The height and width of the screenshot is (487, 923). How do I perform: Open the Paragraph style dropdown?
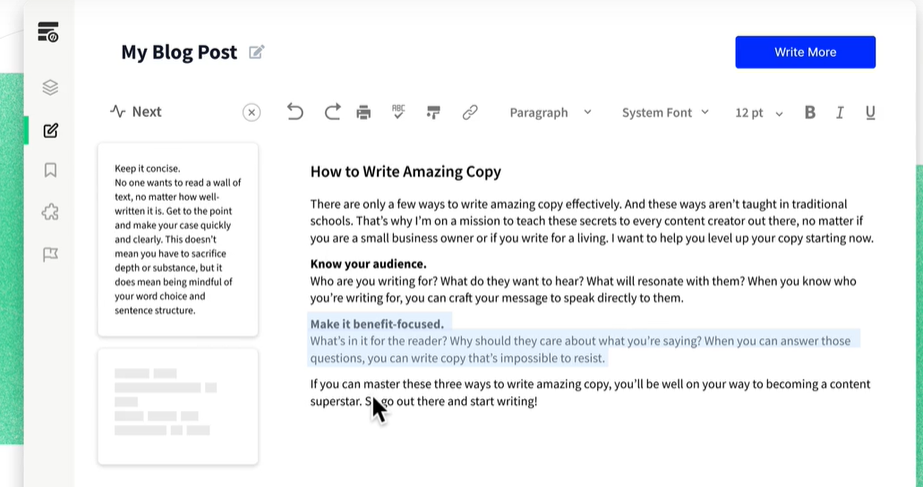(550, 112)
